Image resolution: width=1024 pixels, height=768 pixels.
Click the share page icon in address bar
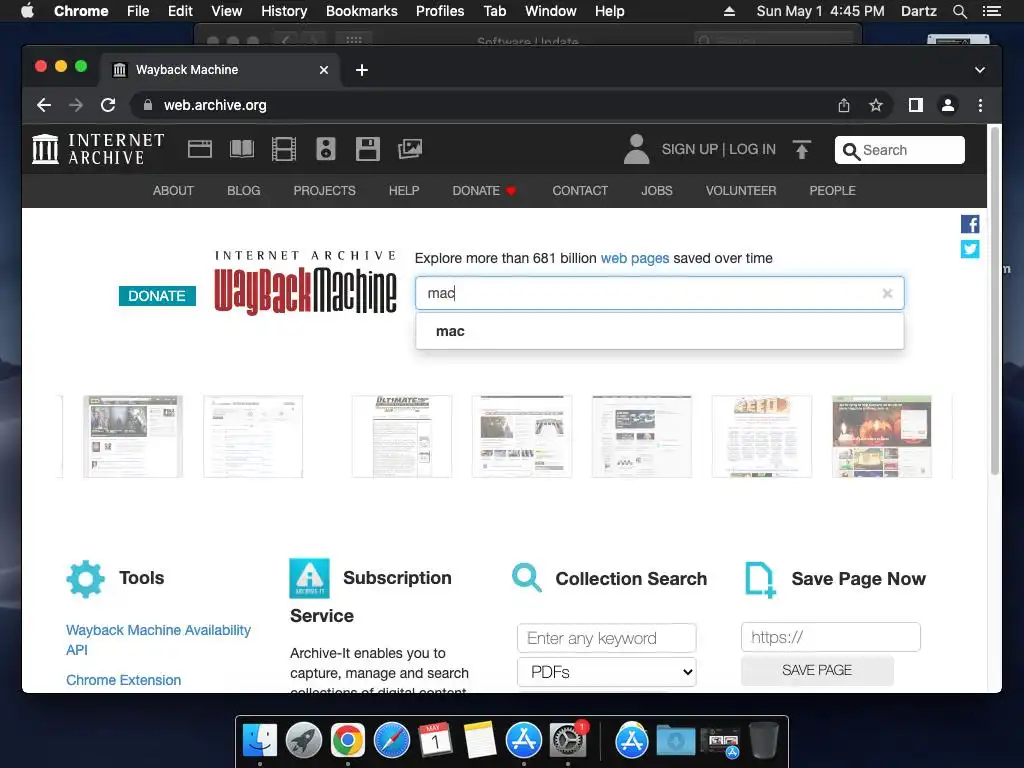(844, 105)
